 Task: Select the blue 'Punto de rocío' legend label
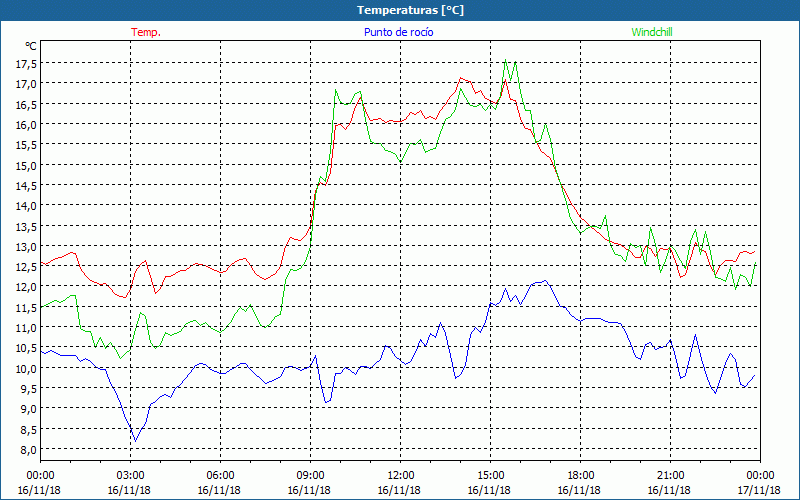[x=398, y=32]
